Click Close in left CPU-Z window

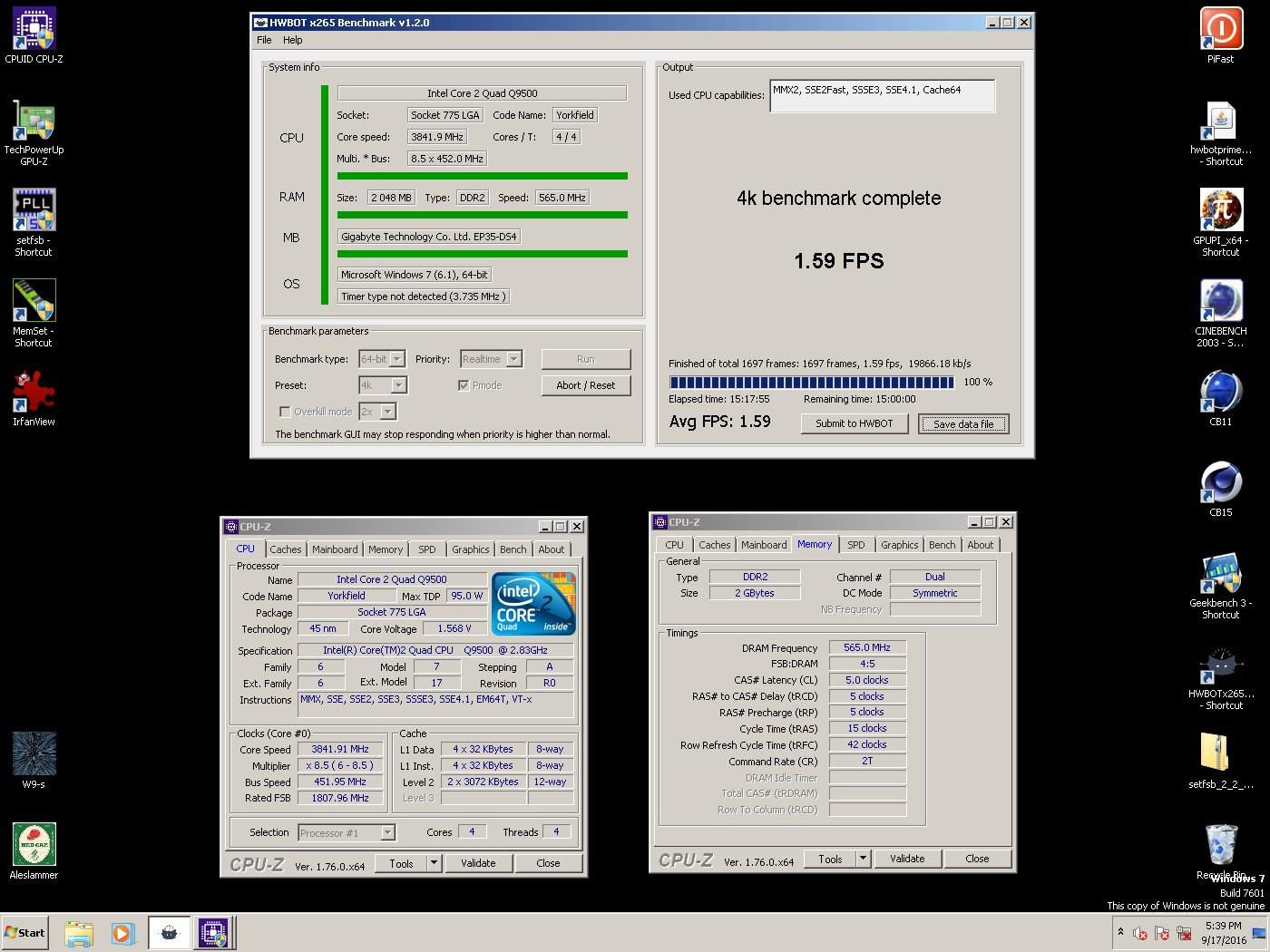[548, 863]
